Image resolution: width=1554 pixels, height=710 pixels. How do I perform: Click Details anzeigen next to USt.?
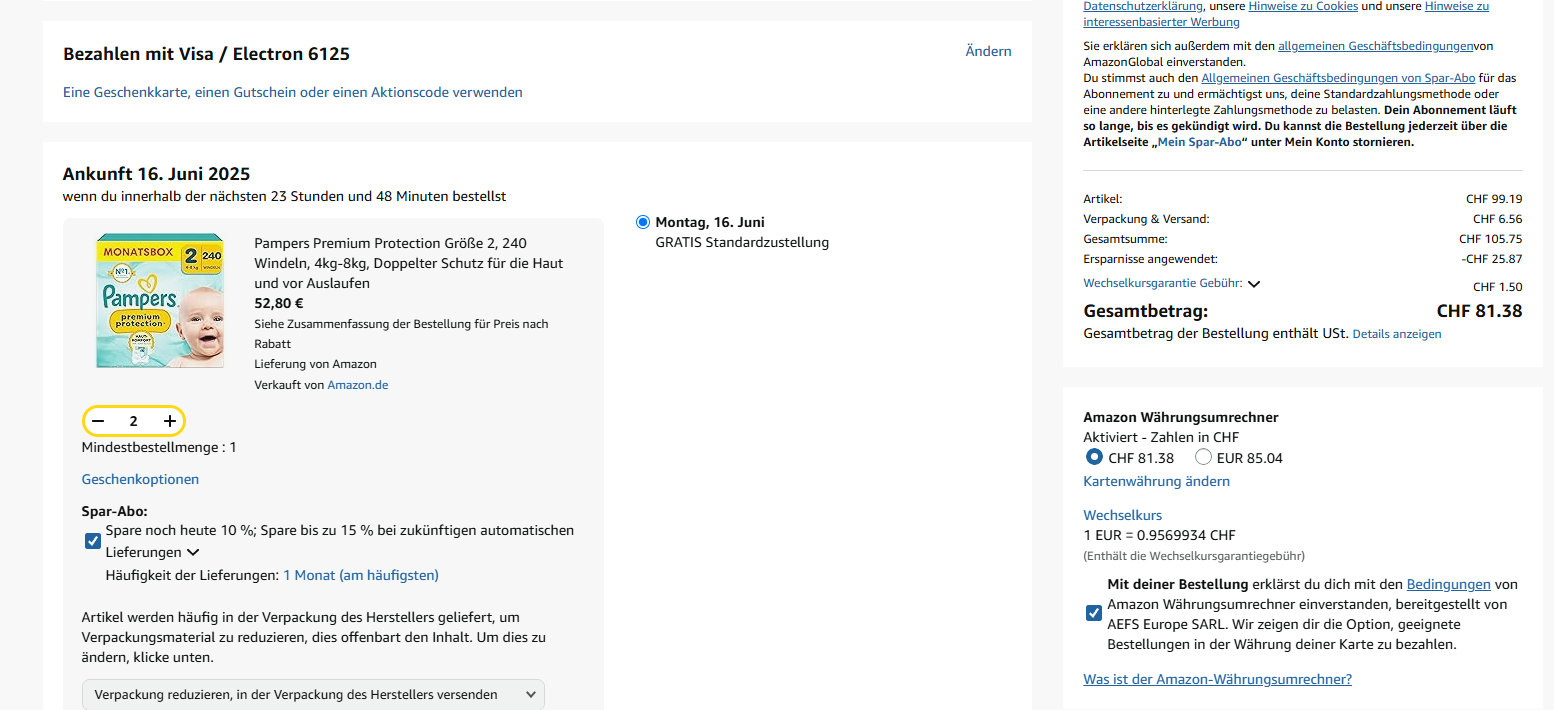tap(1397, 334)
